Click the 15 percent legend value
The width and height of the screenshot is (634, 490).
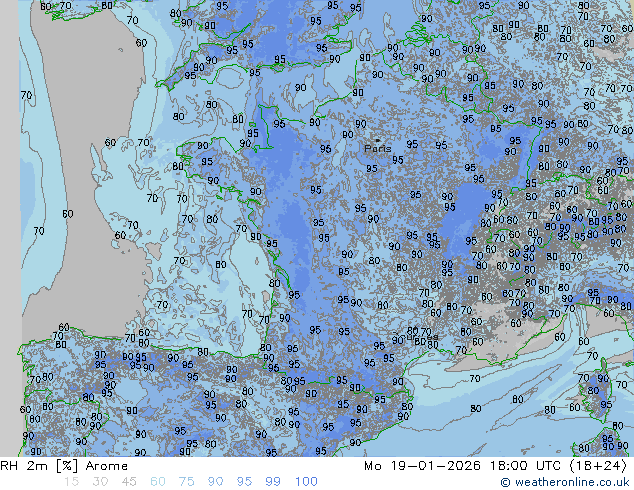[x=71, y=482]
